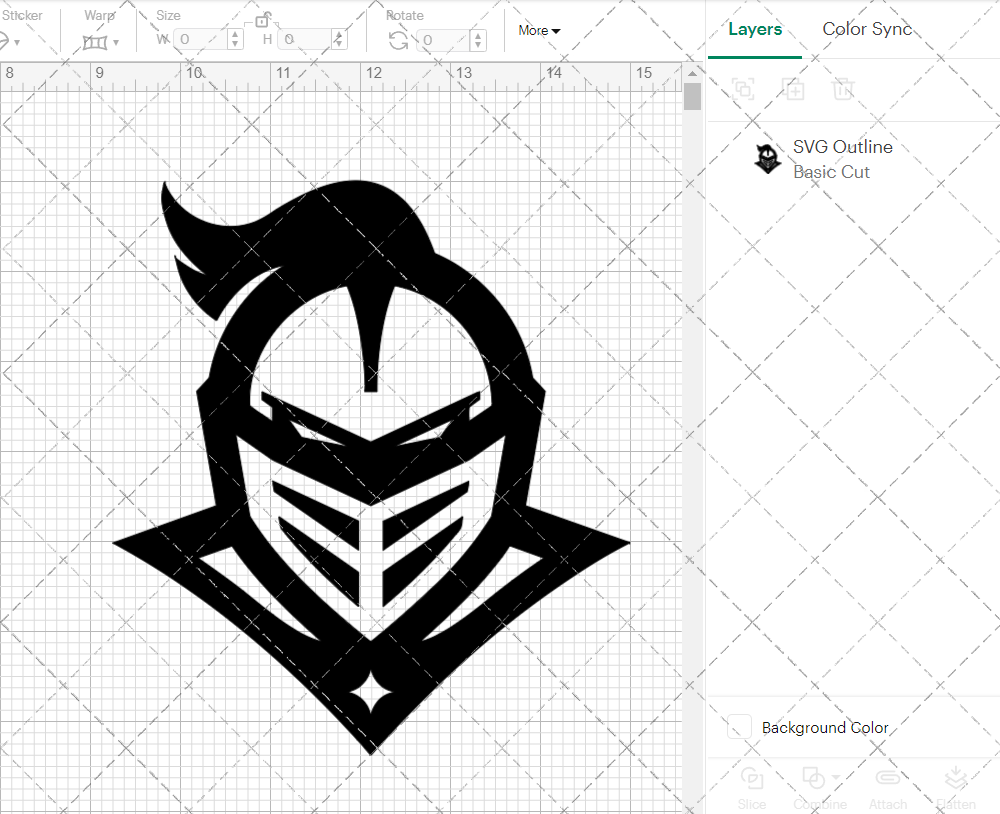Toggle the size aspect ratio lock
Image resolution: width=1000 pixels, height=814 pixels.
263,19
